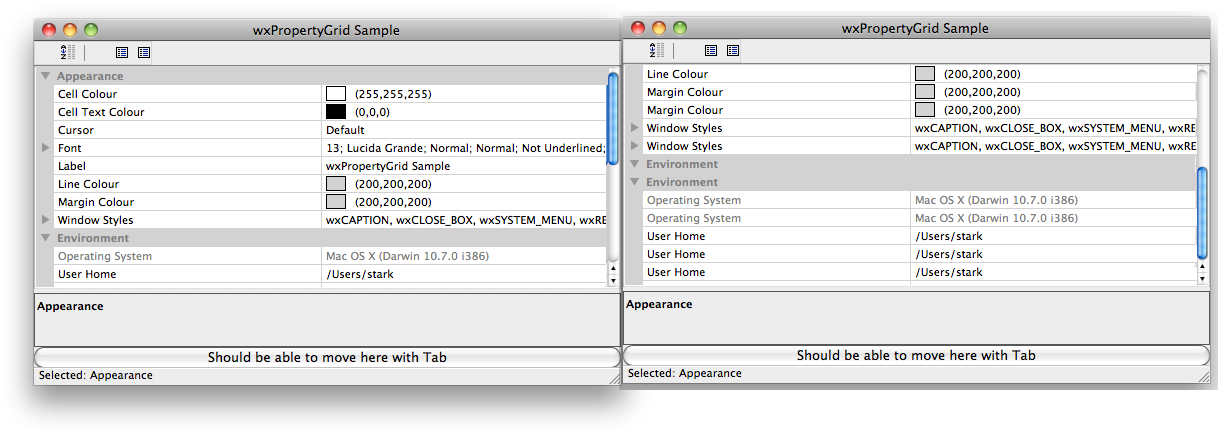This screenshot has width=1218, height=433.
Task: Select the User Home label in left window
Action: point(87,274)
